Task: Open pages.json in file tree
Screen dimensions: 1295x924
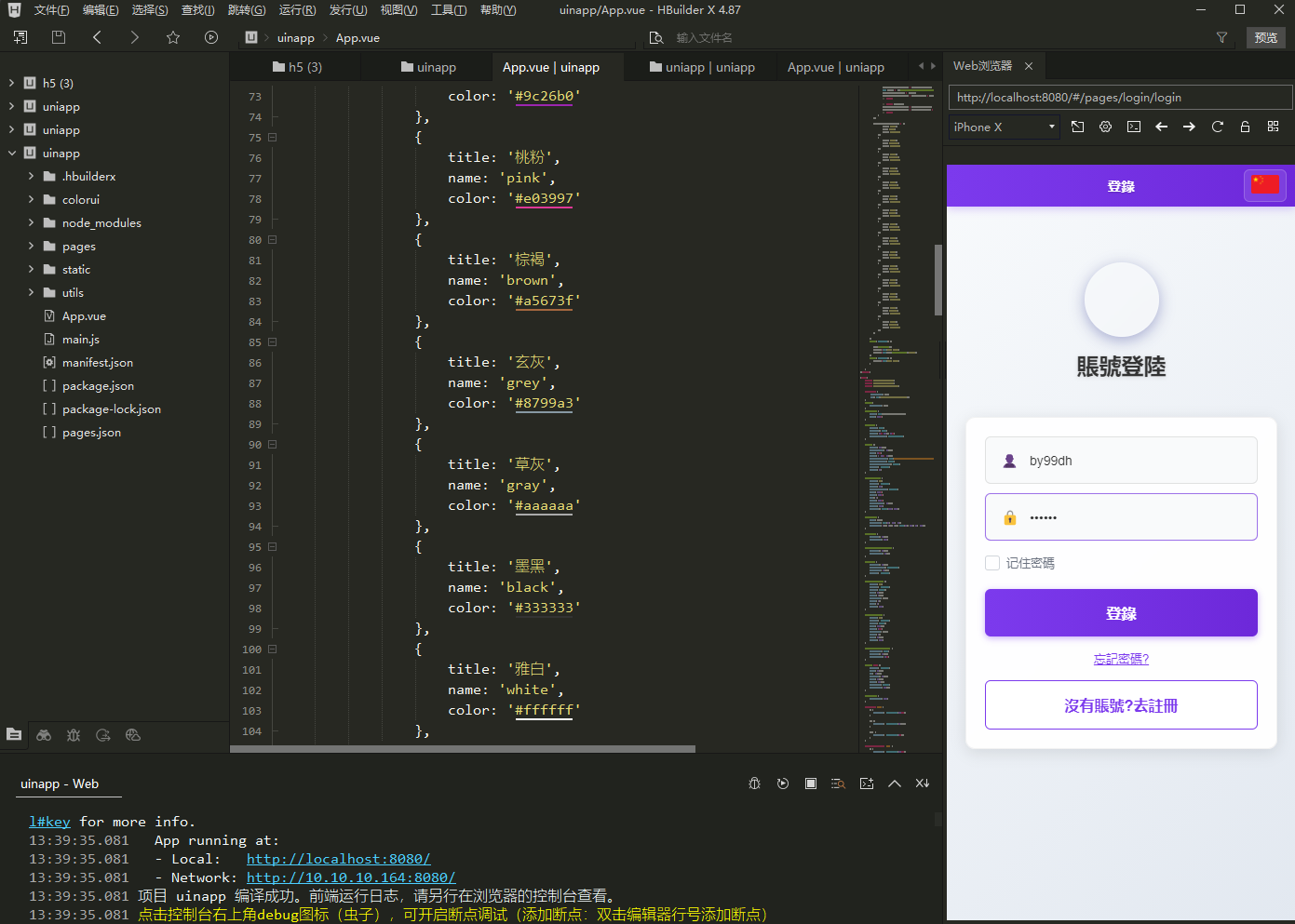Action: [x=91, y=432]
